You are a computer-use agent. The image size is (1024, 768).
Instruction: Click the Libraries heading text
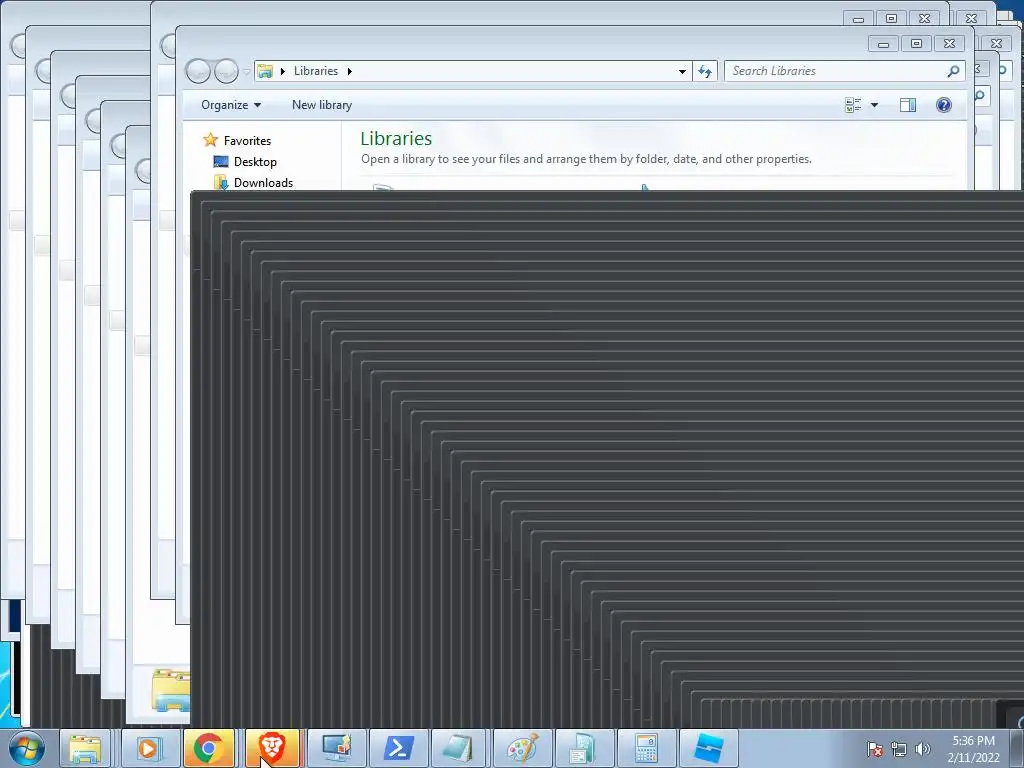[x=396, y=138]
